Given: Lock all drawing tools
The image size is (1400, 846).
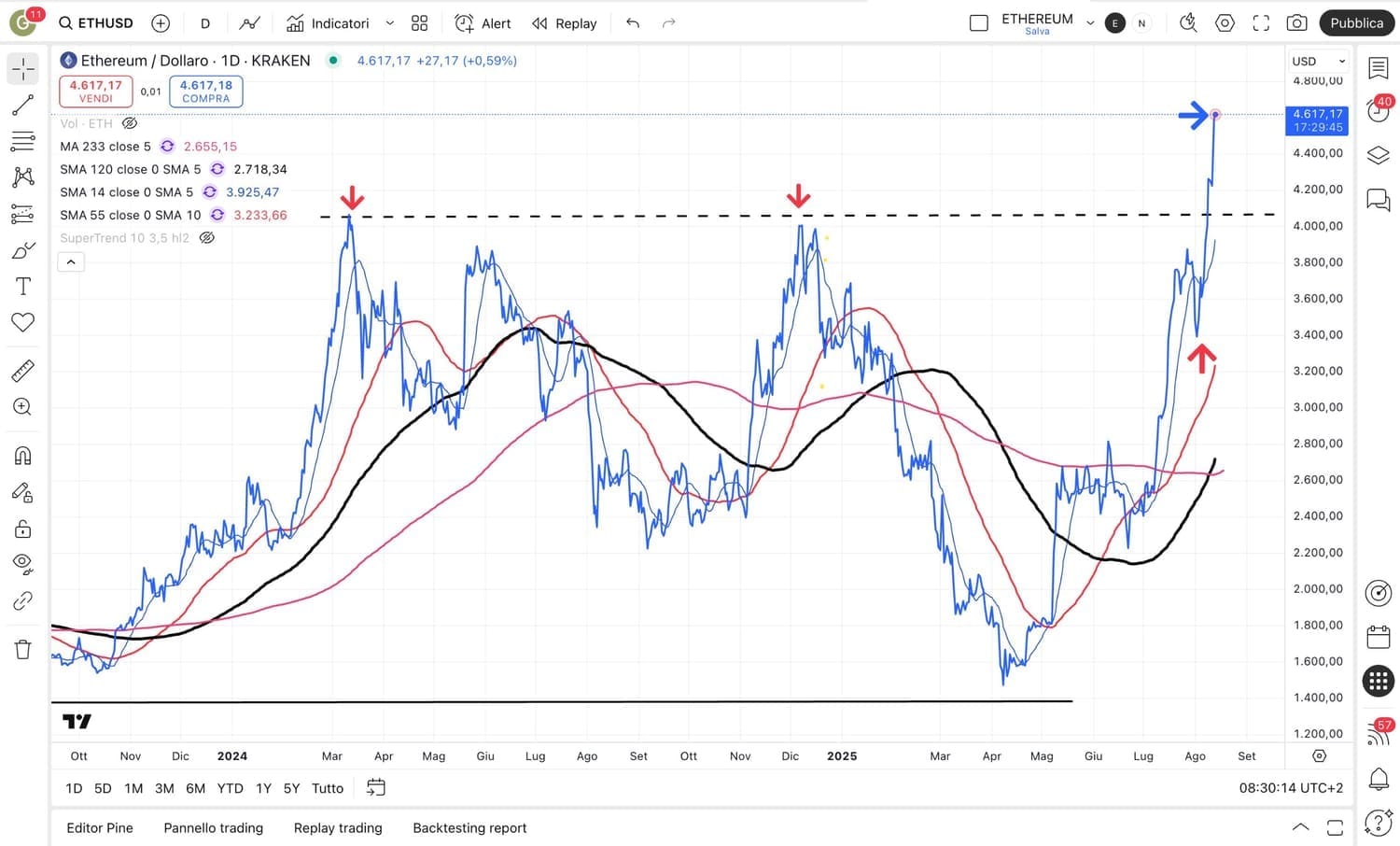Looking at the screenshot, I should (23, 529).
